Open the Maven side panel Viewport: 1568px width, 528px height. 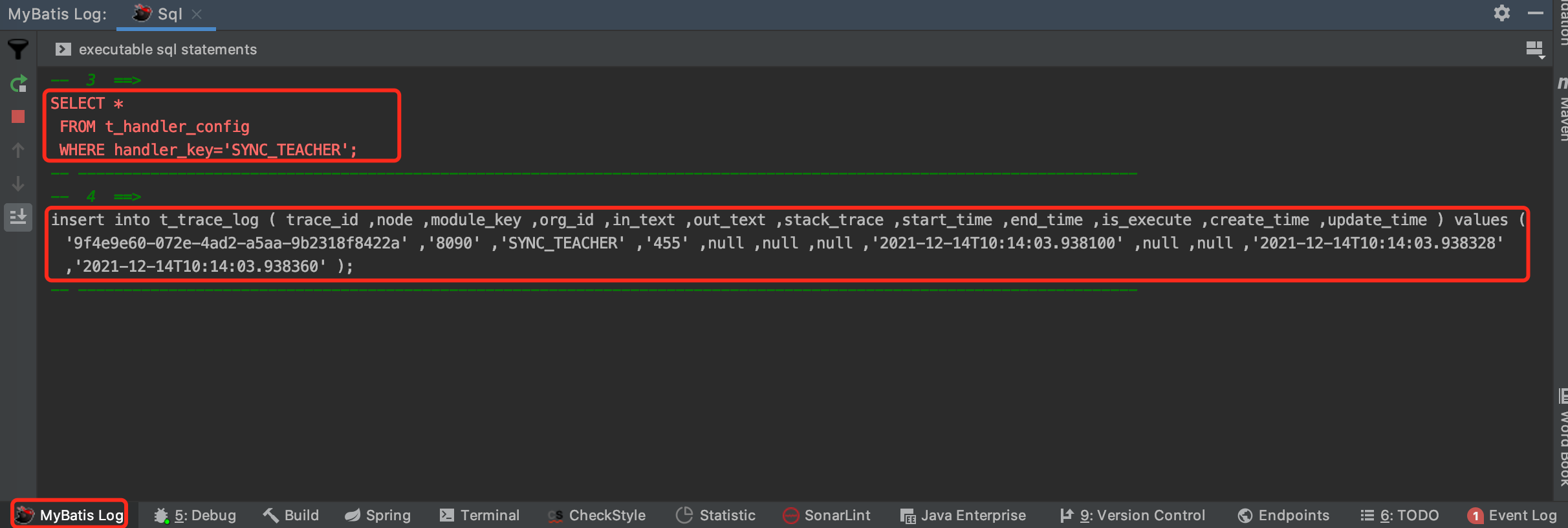click(x=1562, y=110)
